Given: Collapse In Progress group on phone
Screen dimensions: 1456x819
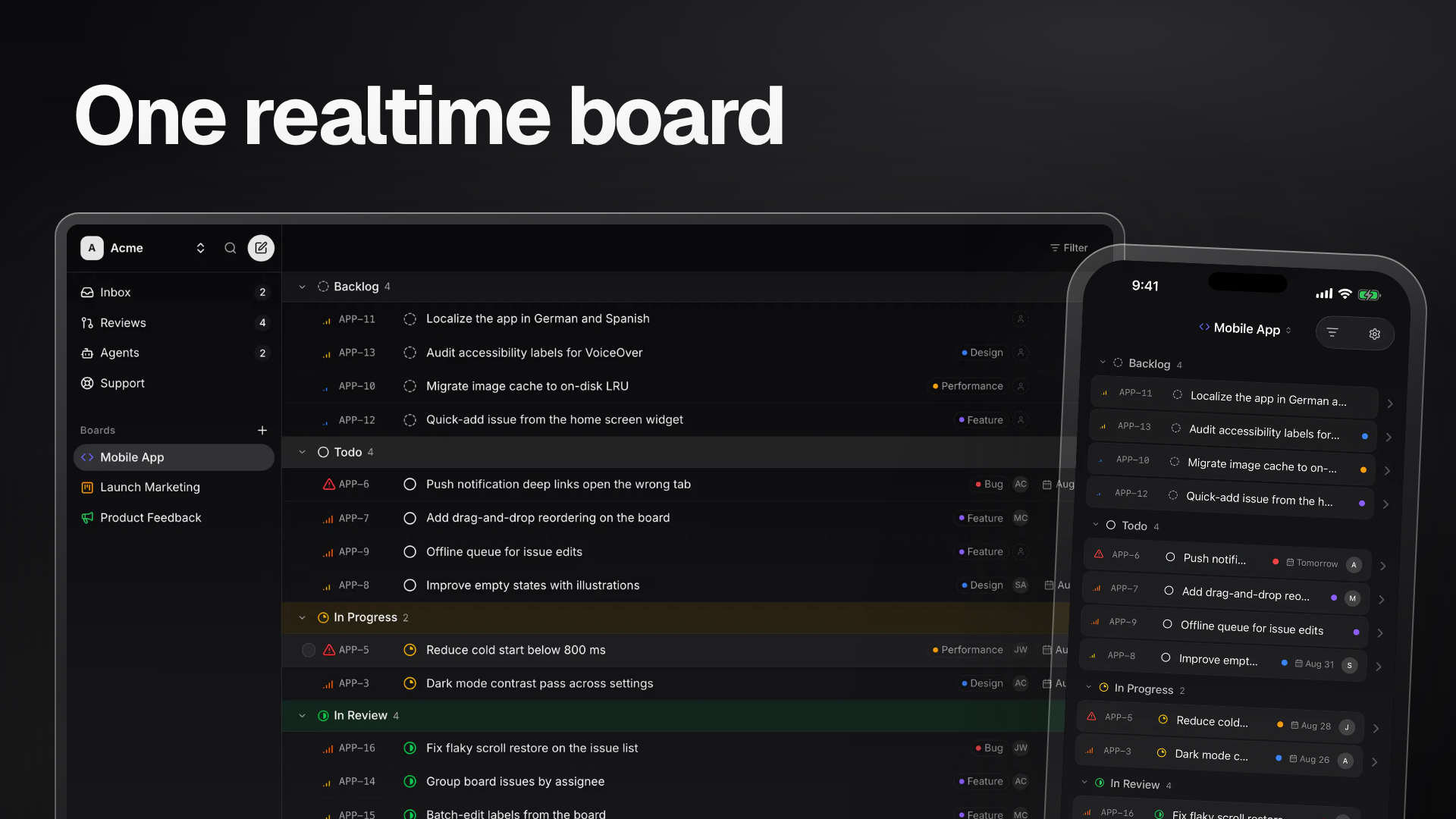Looking at the screenshot, I should pos(1089,687).
